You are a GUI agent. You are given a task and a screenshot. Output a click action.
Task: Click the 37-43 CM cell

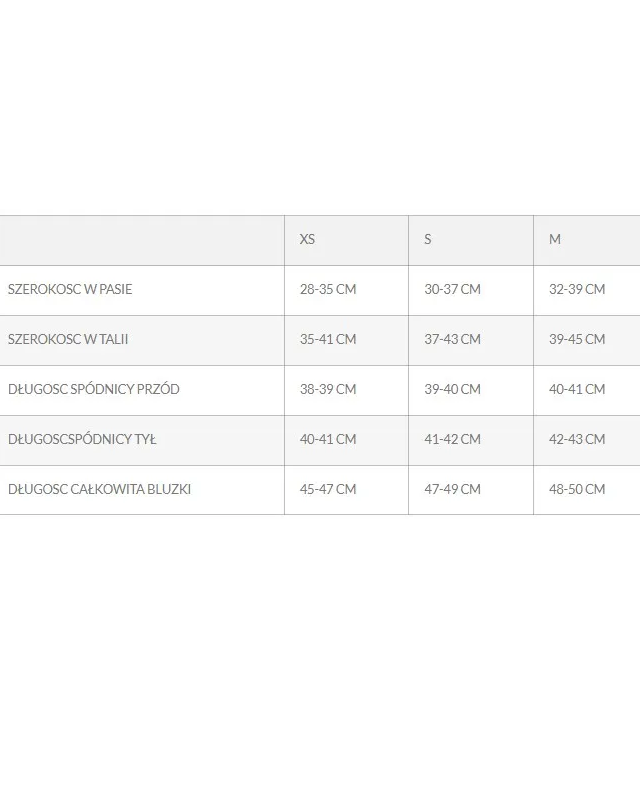(x=452, y=339)
